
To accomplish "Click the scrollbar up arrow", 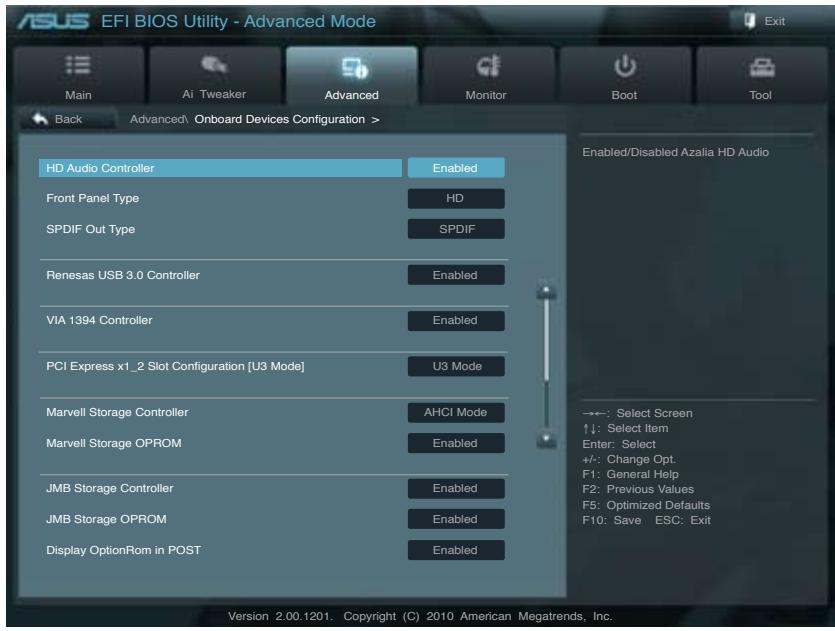I will 546,290.
